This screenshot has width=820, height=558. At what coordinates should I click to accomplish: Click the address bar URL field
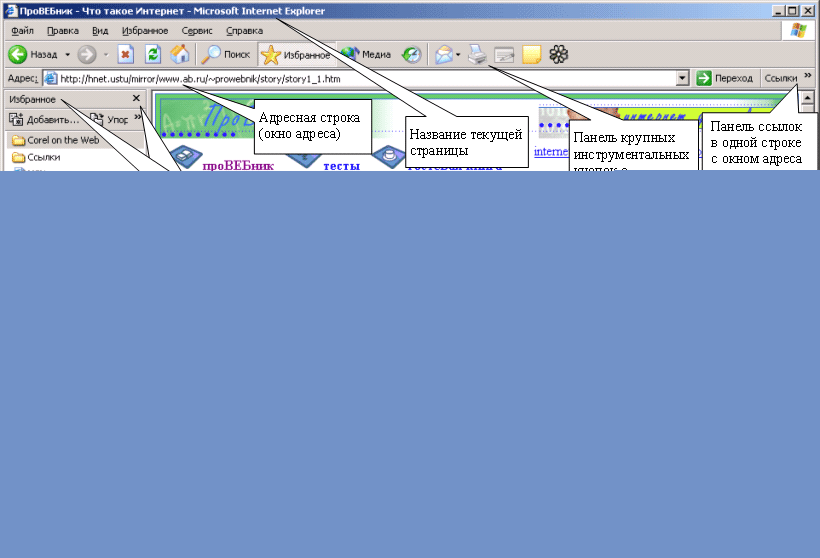pyautogui.click(x=366, y=78)
